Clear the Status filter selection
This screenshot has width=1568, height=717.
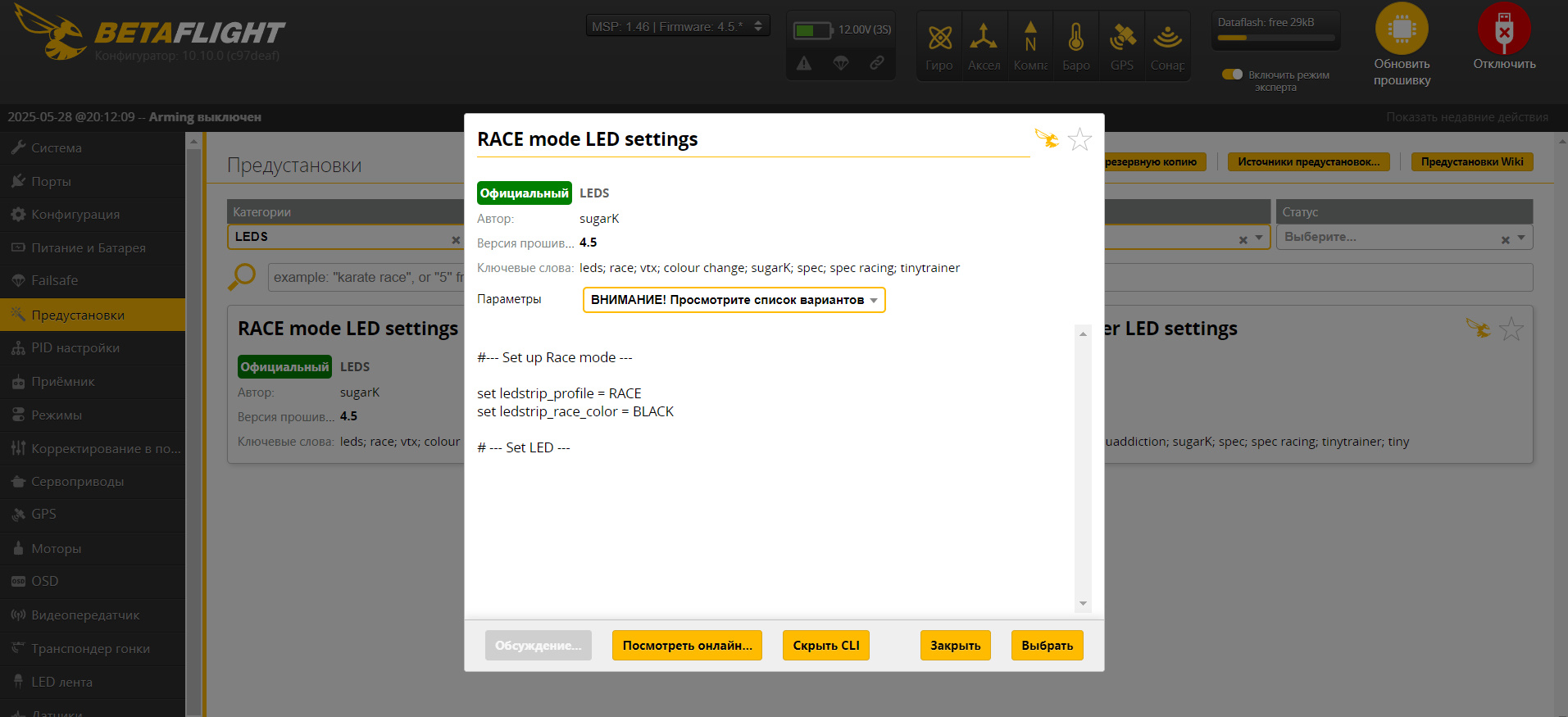coord(1505,240)
